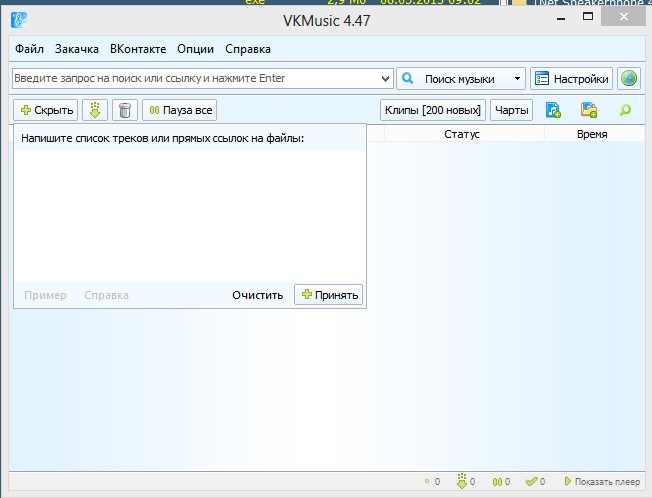Screen dimensions: 652x498
Task: Click the Скрыть button
Action: click(46, 110)
